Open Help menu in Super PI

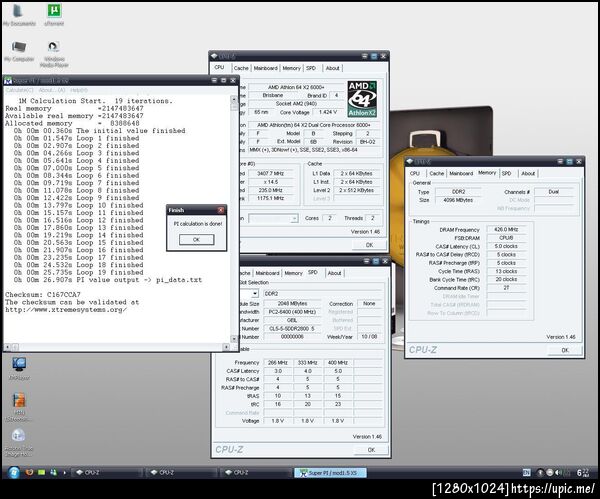[x=79, y=90]
